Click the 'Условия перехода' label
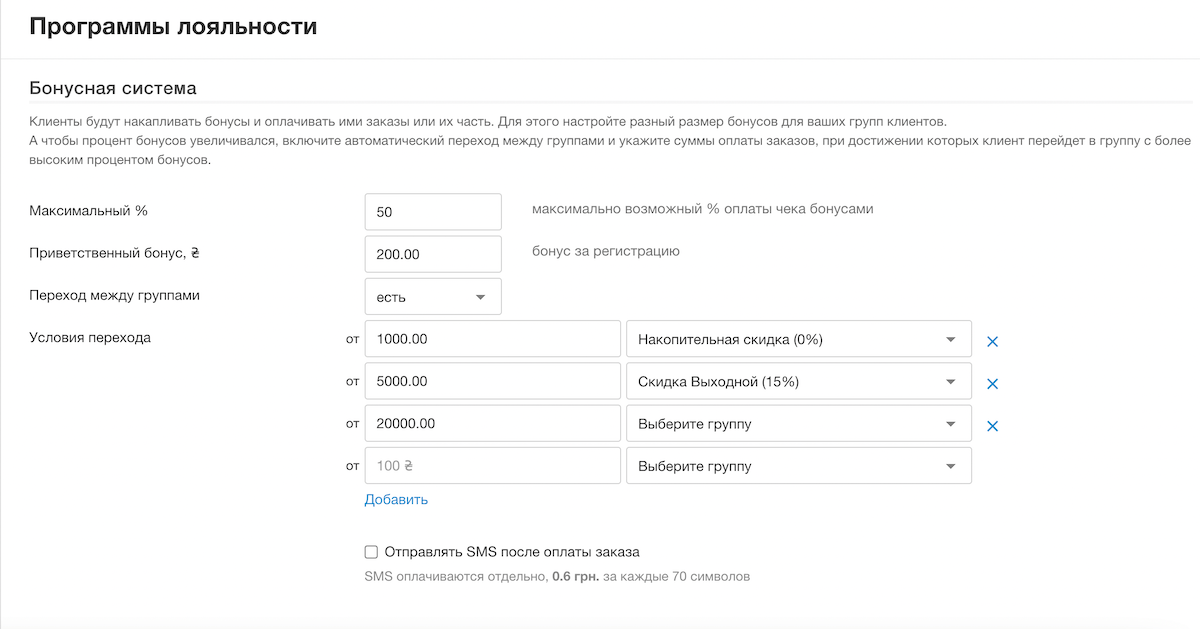Image resolution: width=1200 pixels, height=629 pixels. click(90, 337)
